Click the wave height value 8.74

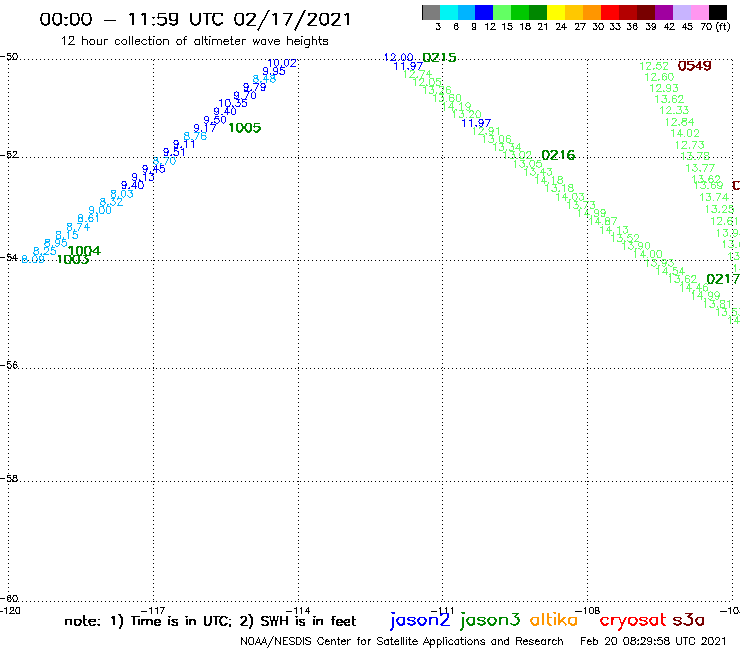tap(78, 227)
